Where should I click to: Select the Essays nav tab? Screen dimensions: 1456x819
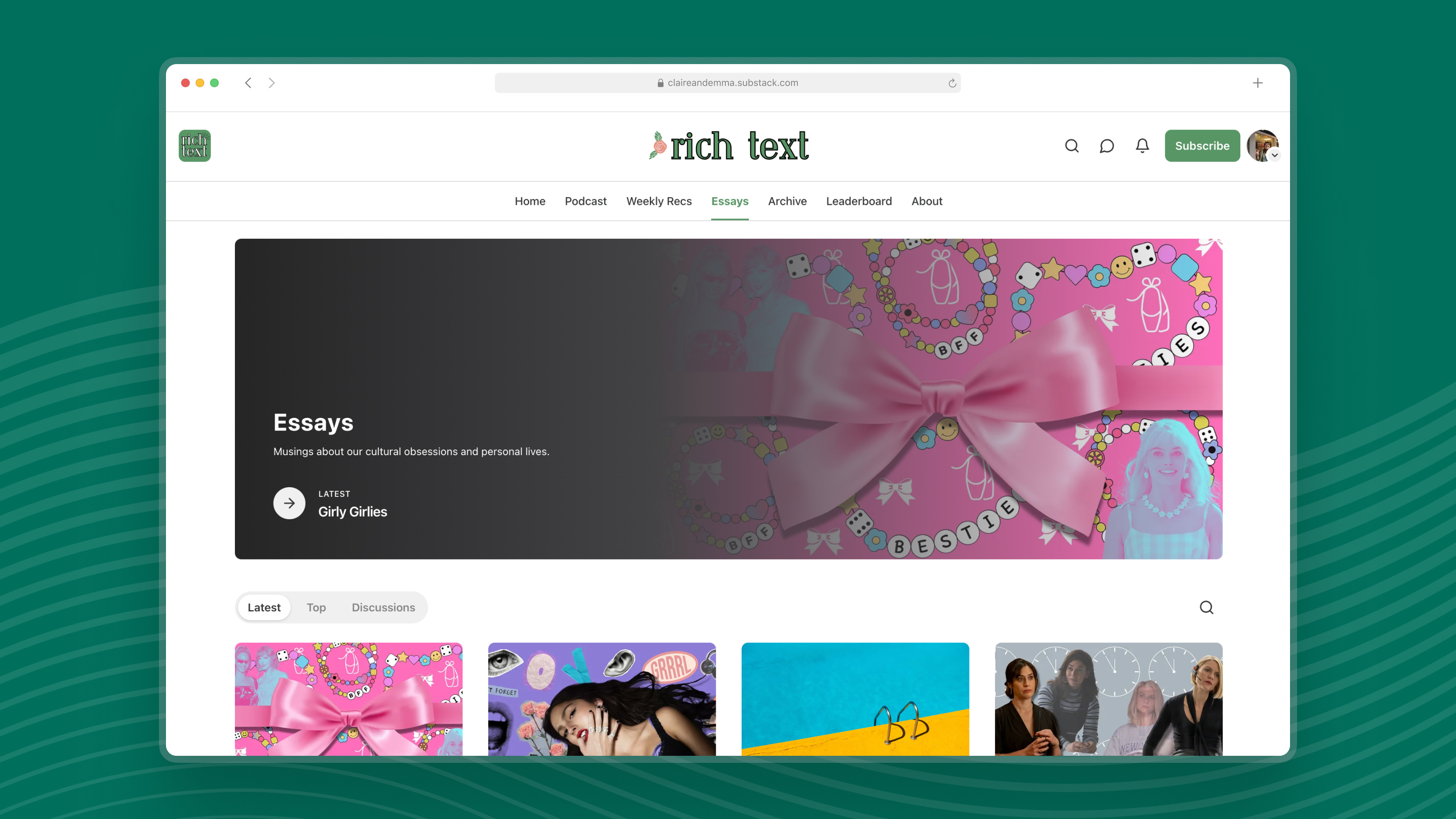click(x=730, y=201)
